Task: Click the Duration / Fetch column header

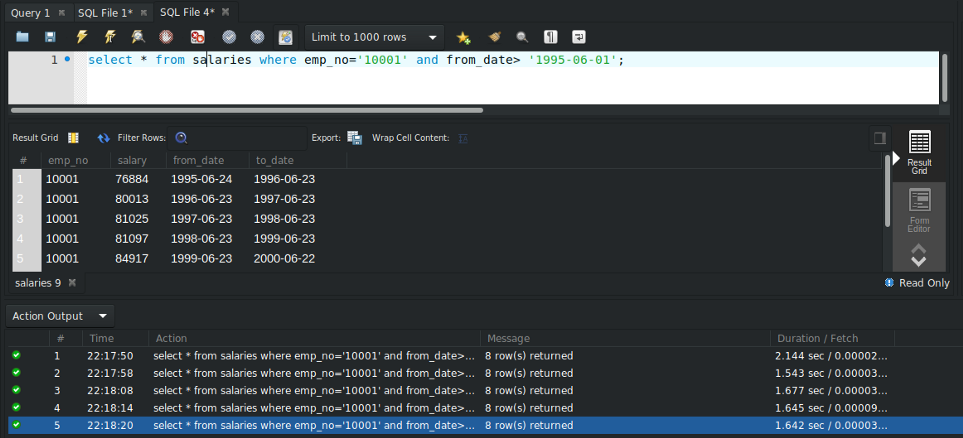Action: point(832,338)
